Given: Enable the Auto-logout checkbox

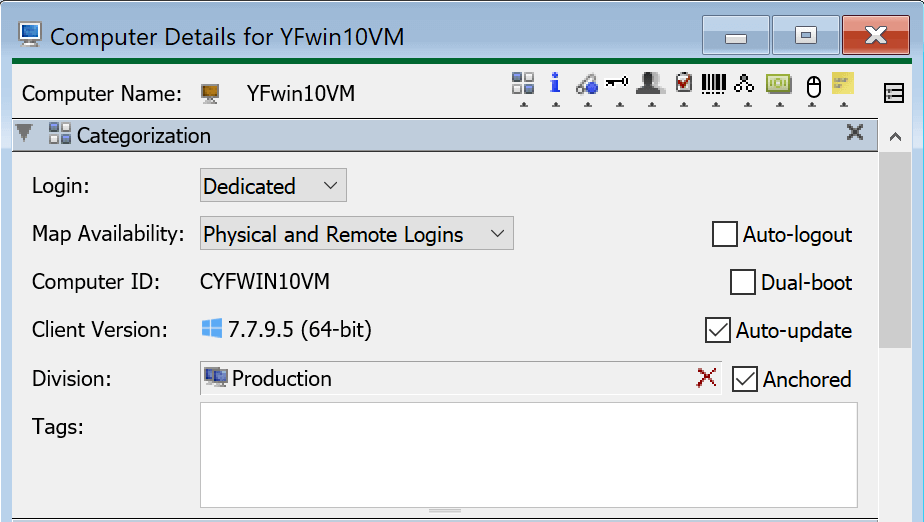Looking at the screenshot, I should [x=725, y=235].
